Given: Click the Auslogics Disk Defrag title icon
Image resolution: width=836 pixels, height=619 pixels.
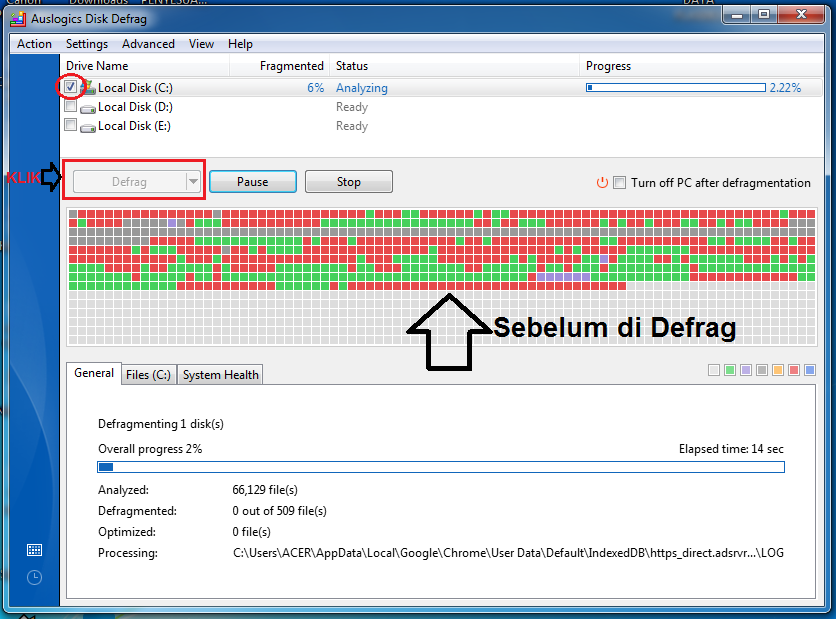Looking at the screenshot, I should (x=18, y=19).
